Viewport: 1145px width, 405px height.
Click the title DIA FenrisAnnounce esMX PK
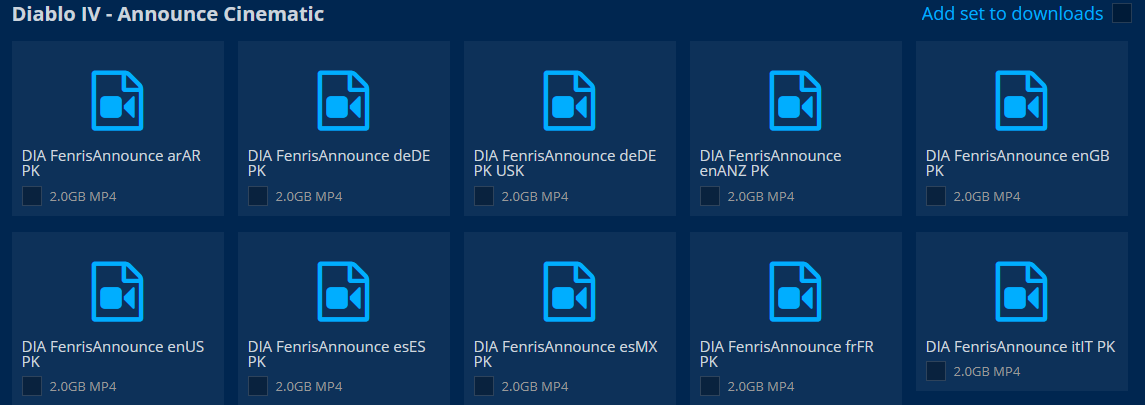566,354
